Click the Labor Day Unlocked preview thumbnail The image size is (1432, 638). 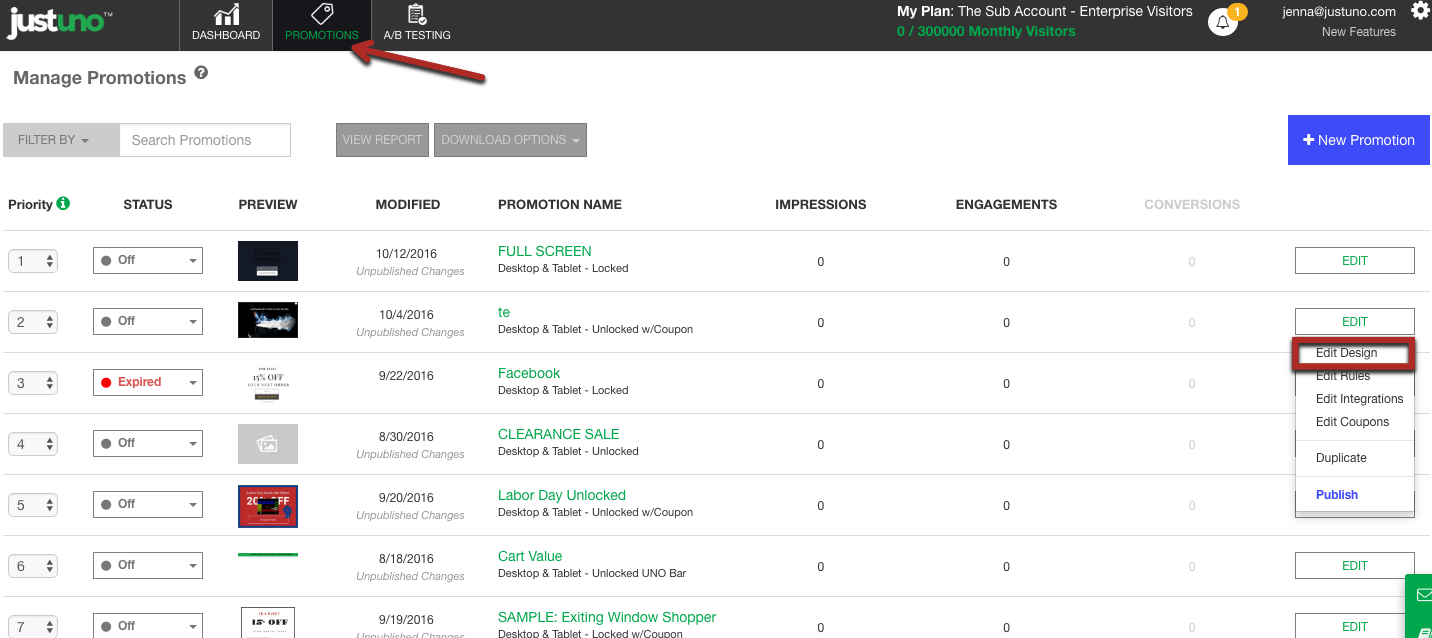click(268, 506)
